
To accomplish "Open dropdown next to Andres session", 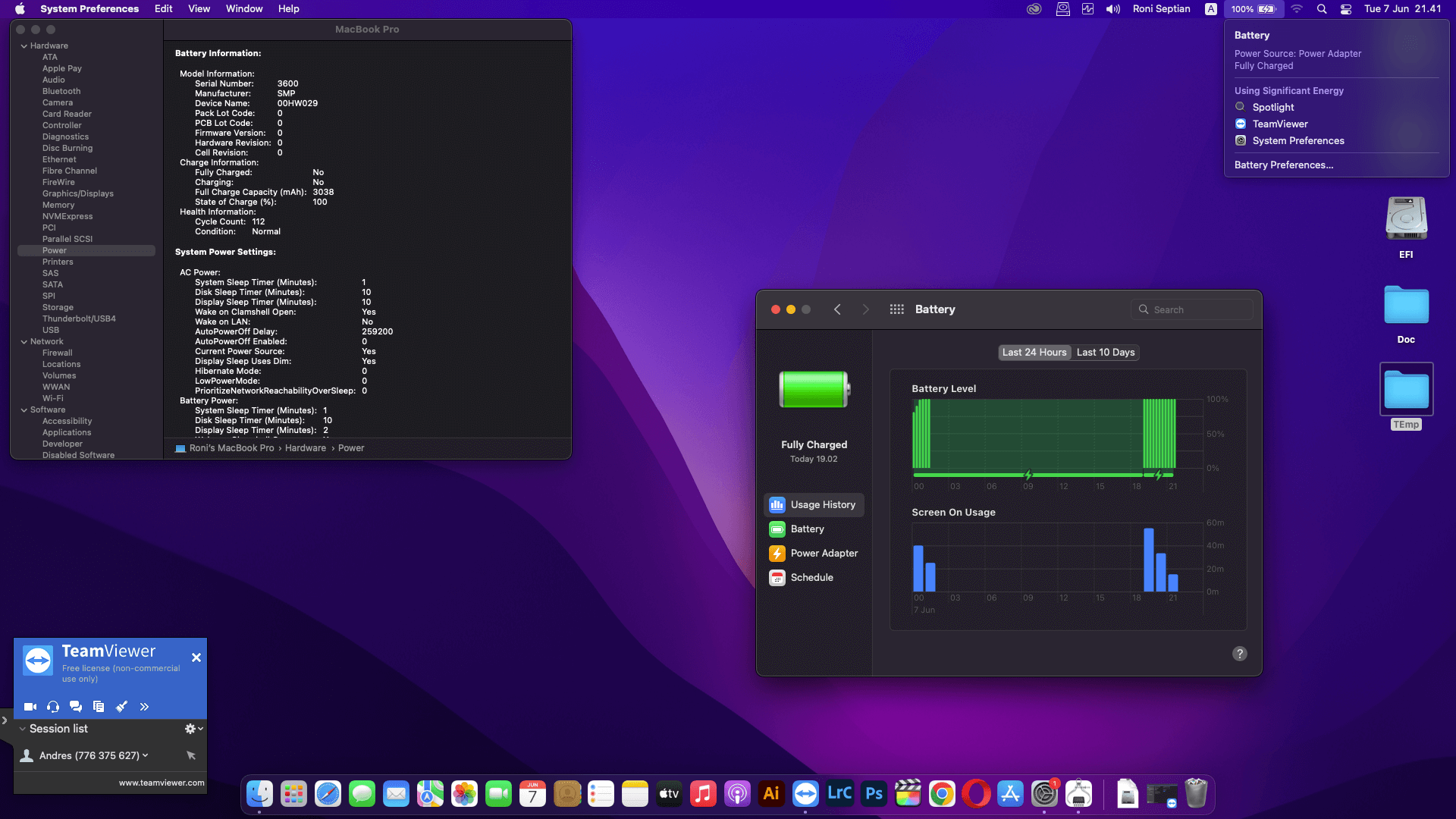I will point(146,755).
